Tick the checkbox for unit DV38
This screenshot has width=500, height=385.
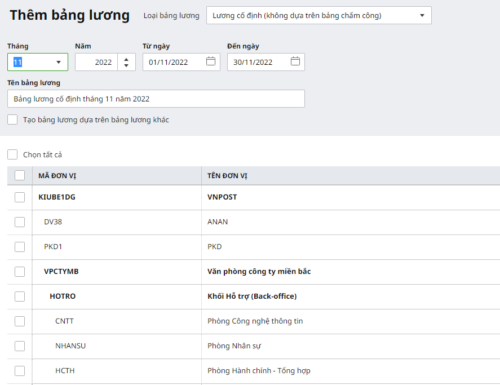[20, 222]
